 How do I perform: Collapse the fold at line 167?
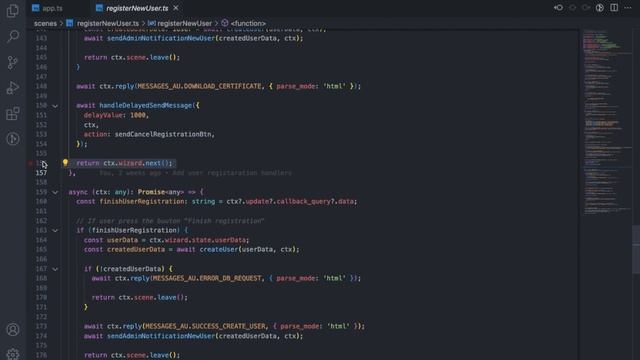pyautogui.click(x=55, y=269)
